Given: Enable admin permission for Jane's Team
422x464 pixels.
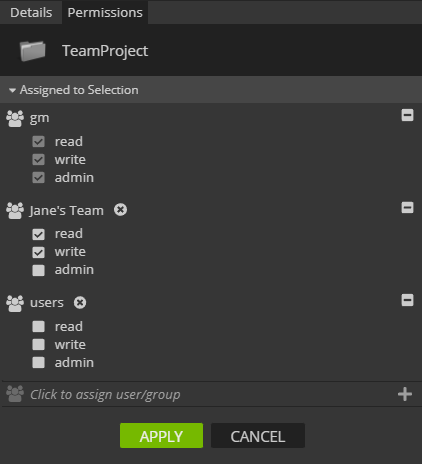Looking at the screenshot, I should (x=38, y=270).
